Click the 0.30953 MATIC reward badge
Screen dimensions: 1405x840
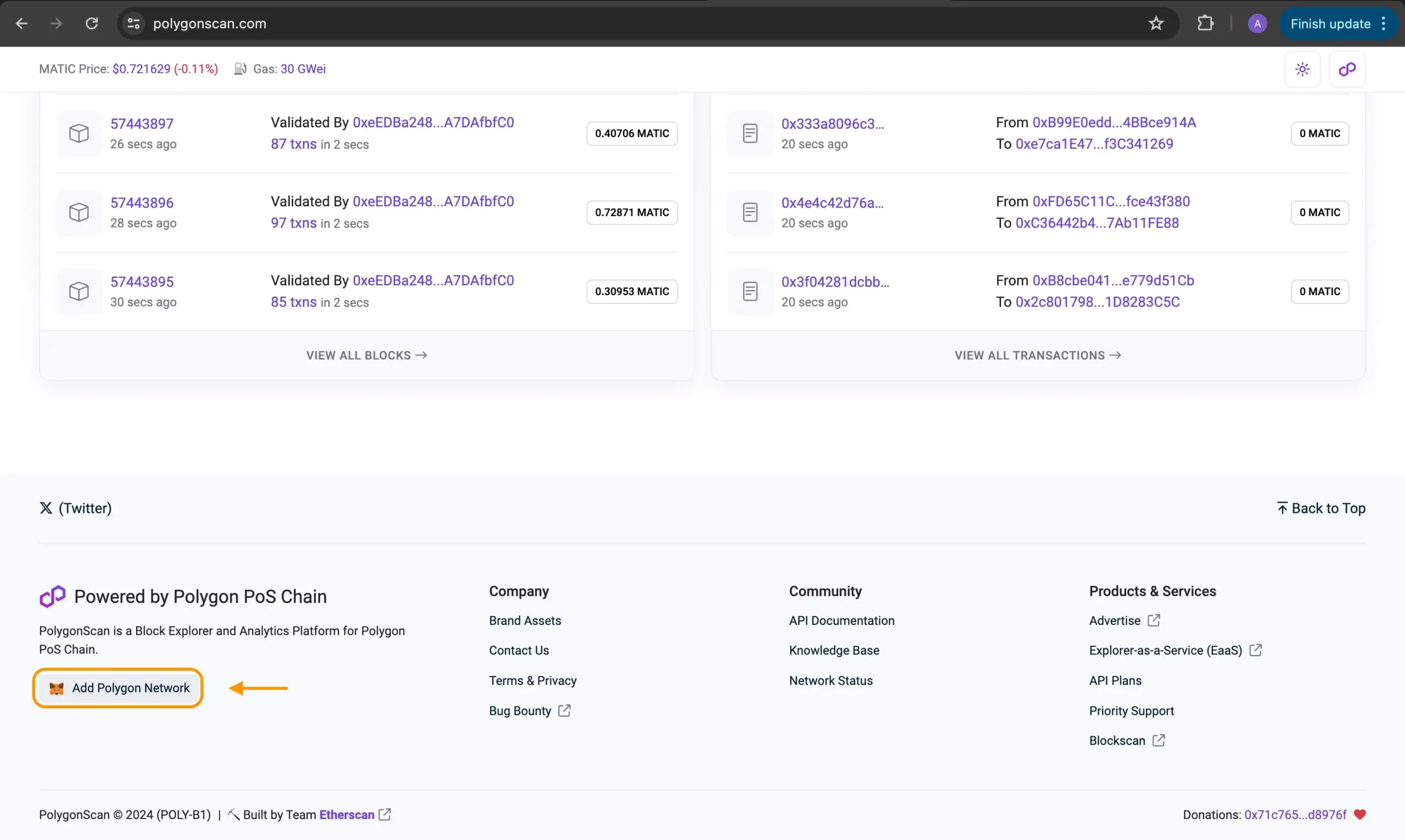(632, 291)
